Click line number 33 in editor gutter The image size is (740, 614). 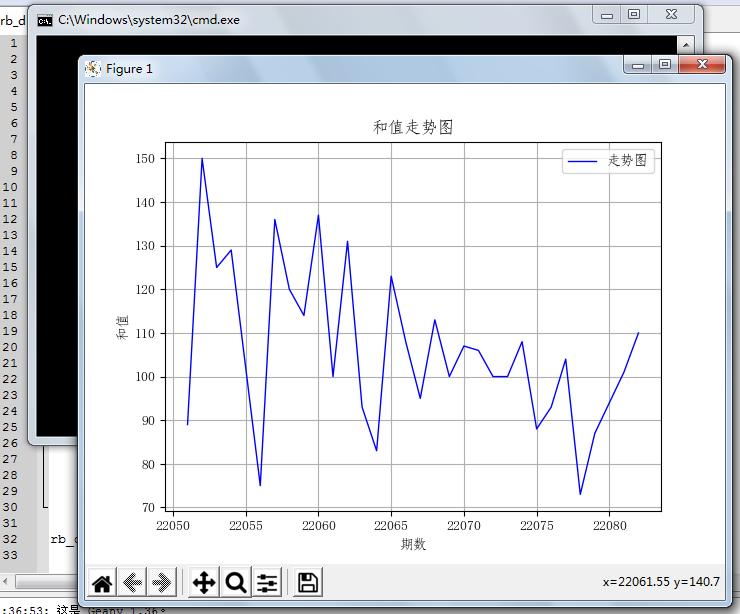coord(10,555)
